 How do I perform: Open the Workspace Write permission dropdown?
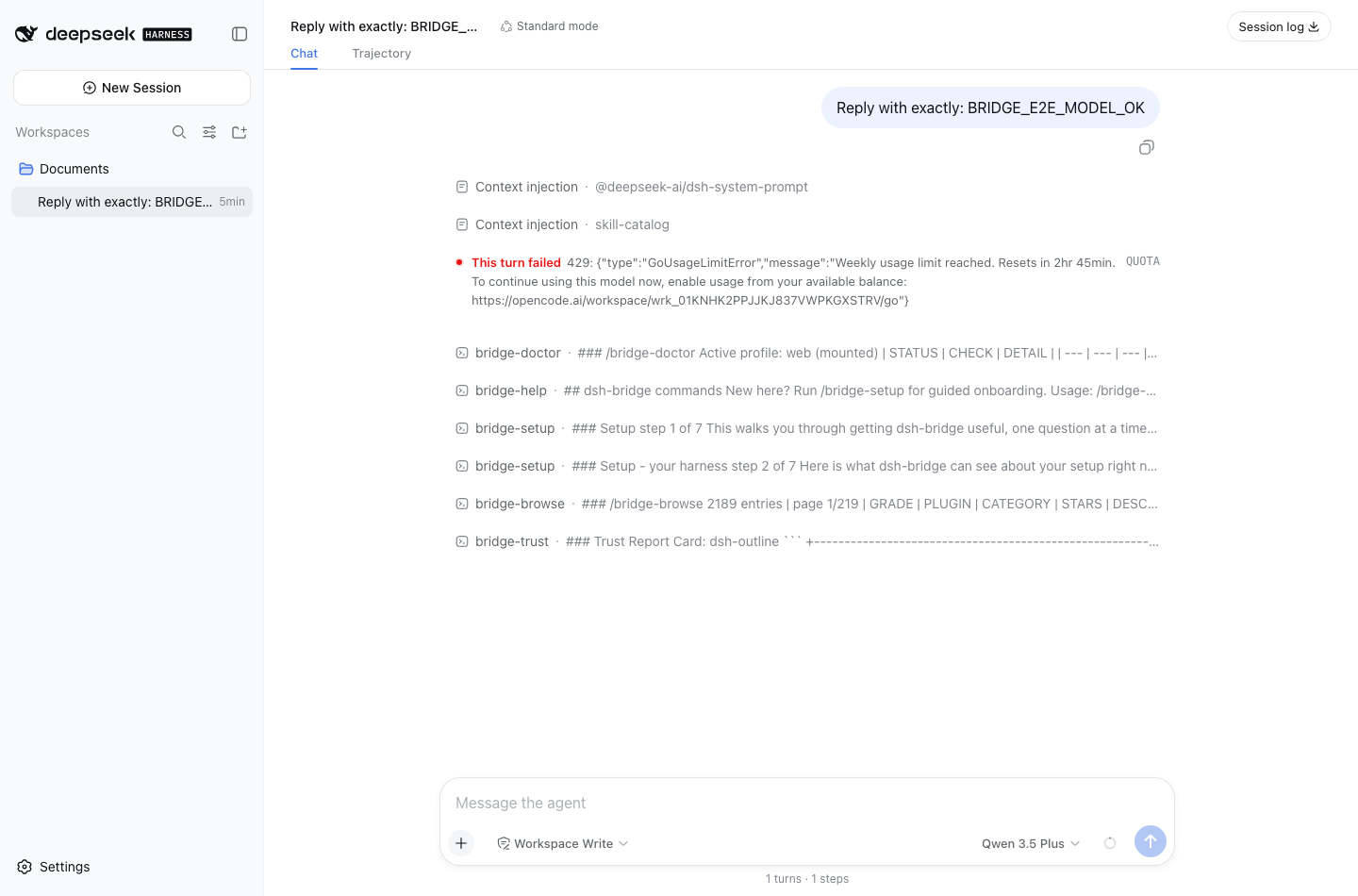[x=563, y=843]
